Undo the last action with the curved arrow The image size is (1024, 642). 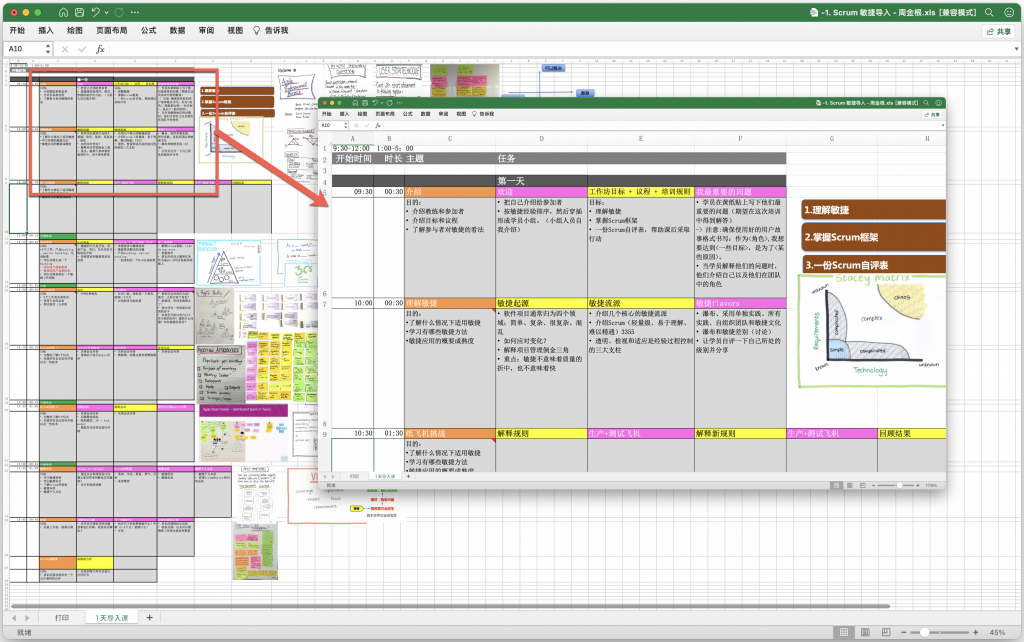coord(95,13)
